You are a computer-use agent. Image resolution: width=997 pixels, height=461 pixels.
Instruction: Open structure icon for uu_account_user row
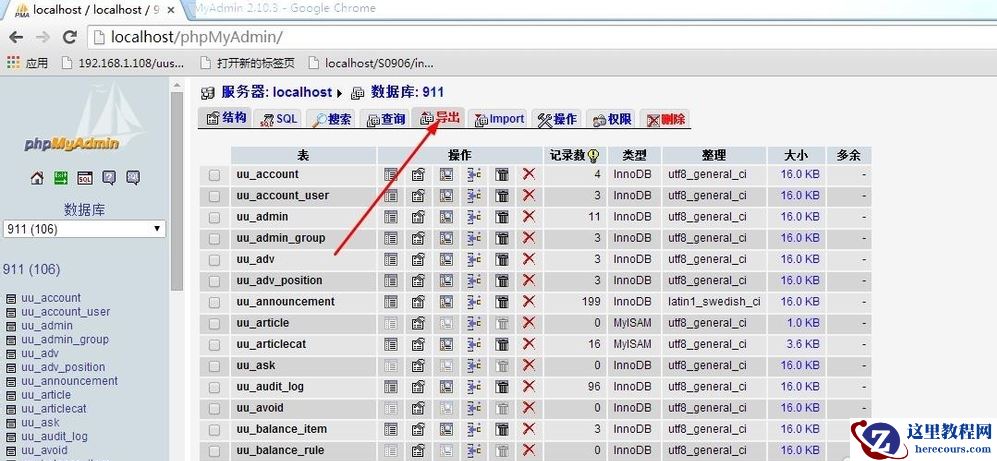(418, 196)
